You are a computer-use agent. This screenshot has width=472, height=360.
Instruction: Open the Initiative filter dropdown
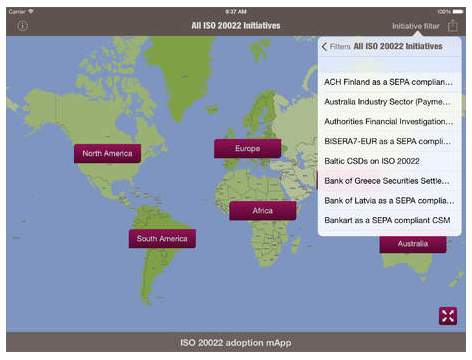pyautogui.click(x=416, y=26)
